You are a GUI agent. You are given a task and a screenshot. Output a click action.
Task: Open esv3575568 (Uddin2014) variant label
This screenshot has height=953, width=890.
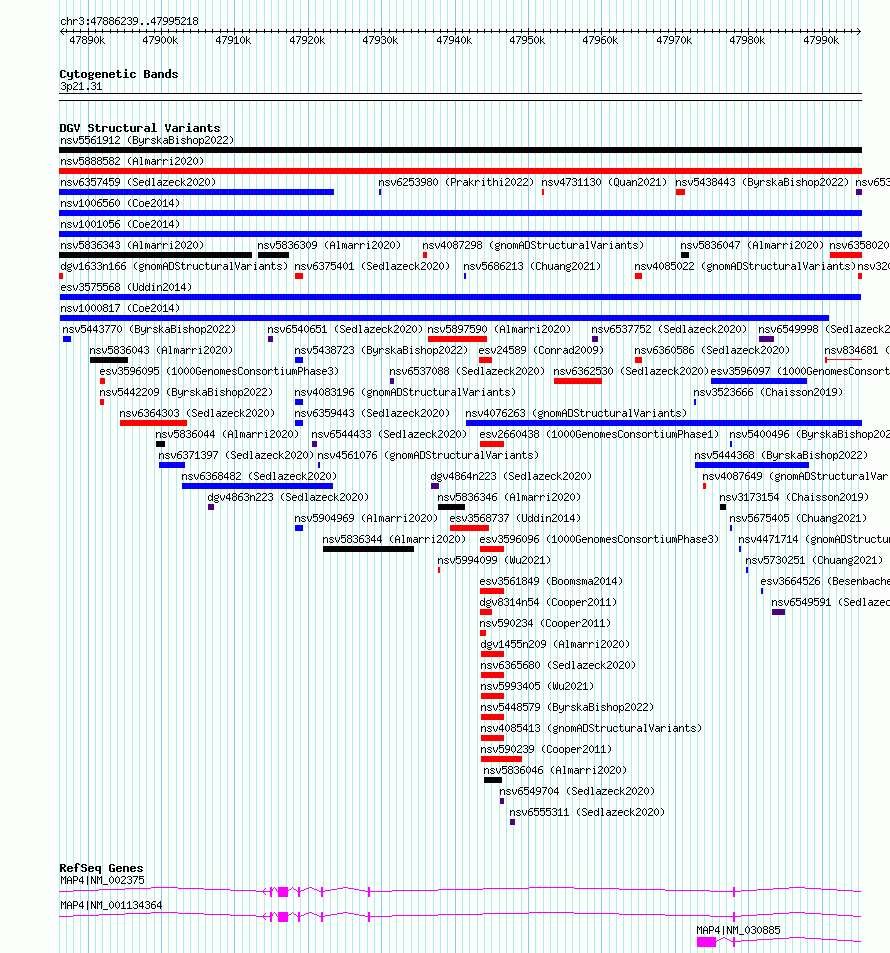tap(126, 287)
